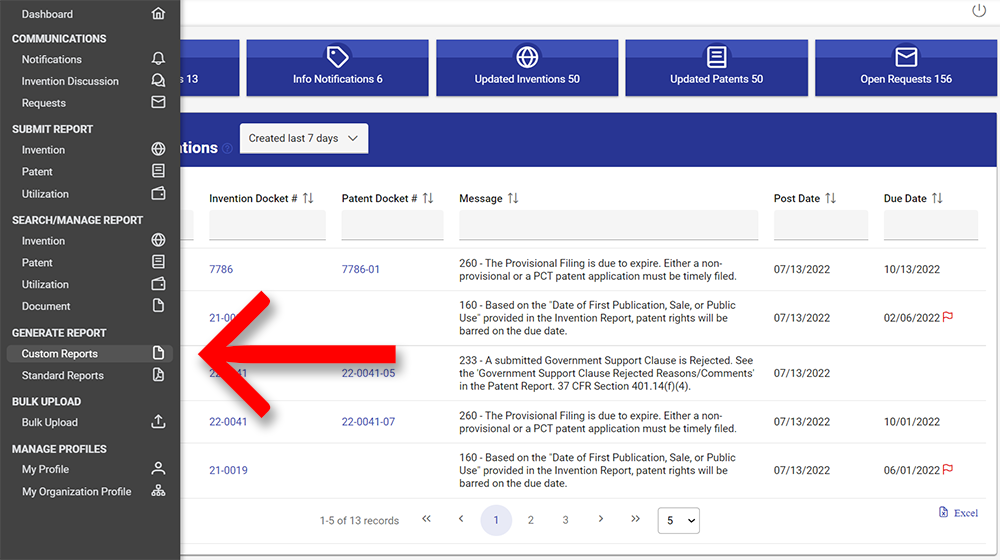This screenshot has height=560, width=1000.
Task: Export records using the Excel link
Action: (x=958, y=513)
